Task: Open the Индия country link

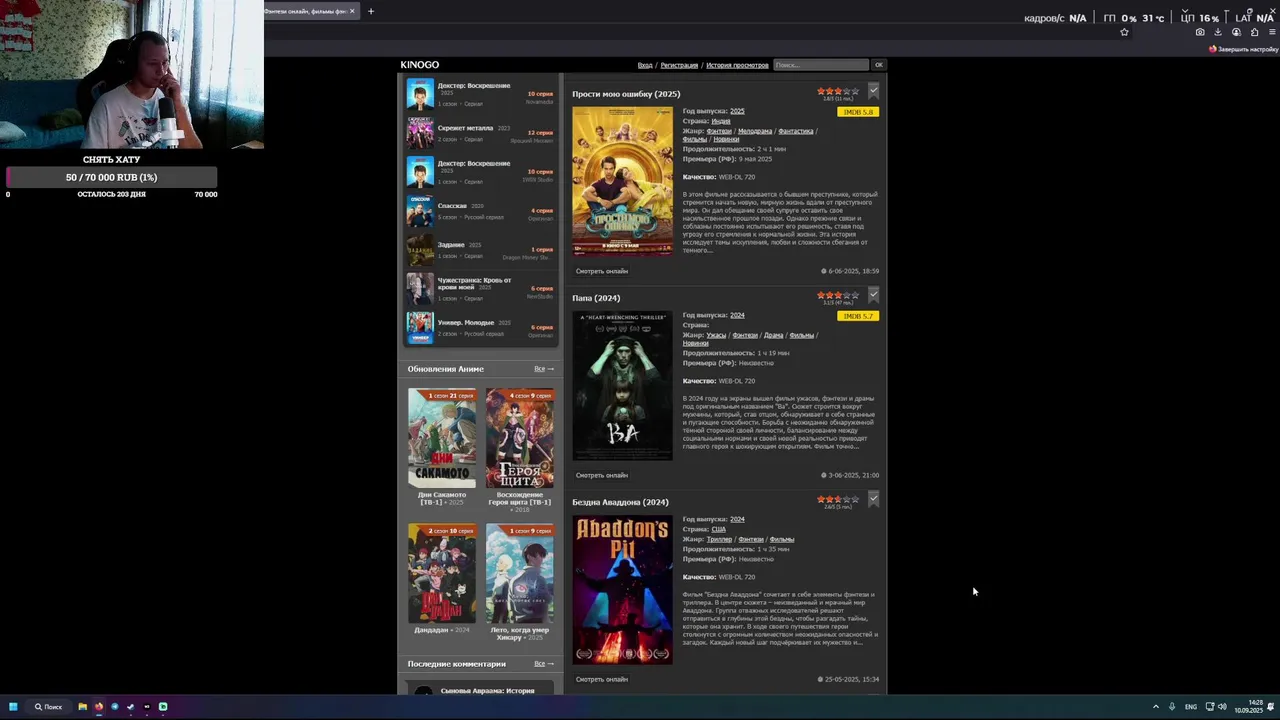Action: (721, 121)
